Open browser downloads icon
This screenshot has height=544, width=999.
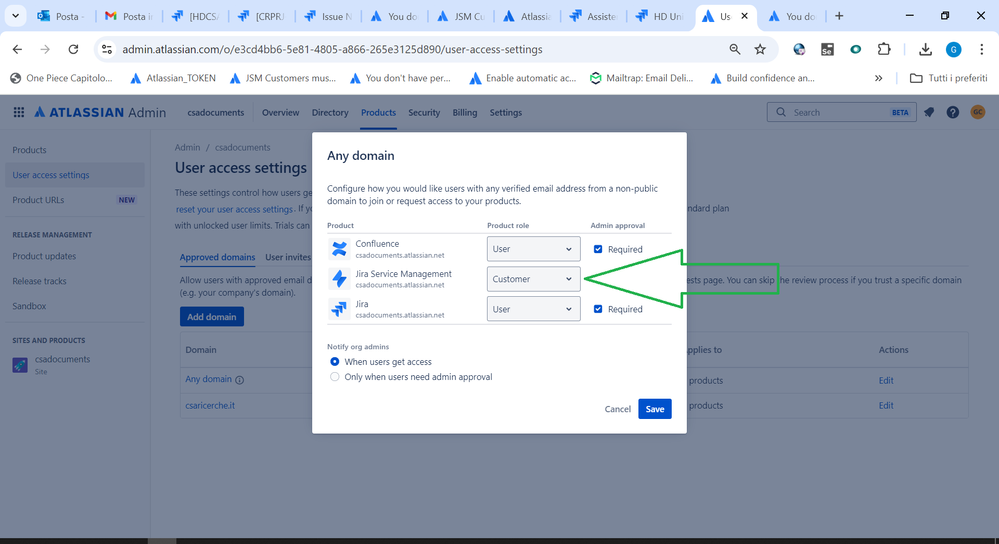(x=925, y=49)
